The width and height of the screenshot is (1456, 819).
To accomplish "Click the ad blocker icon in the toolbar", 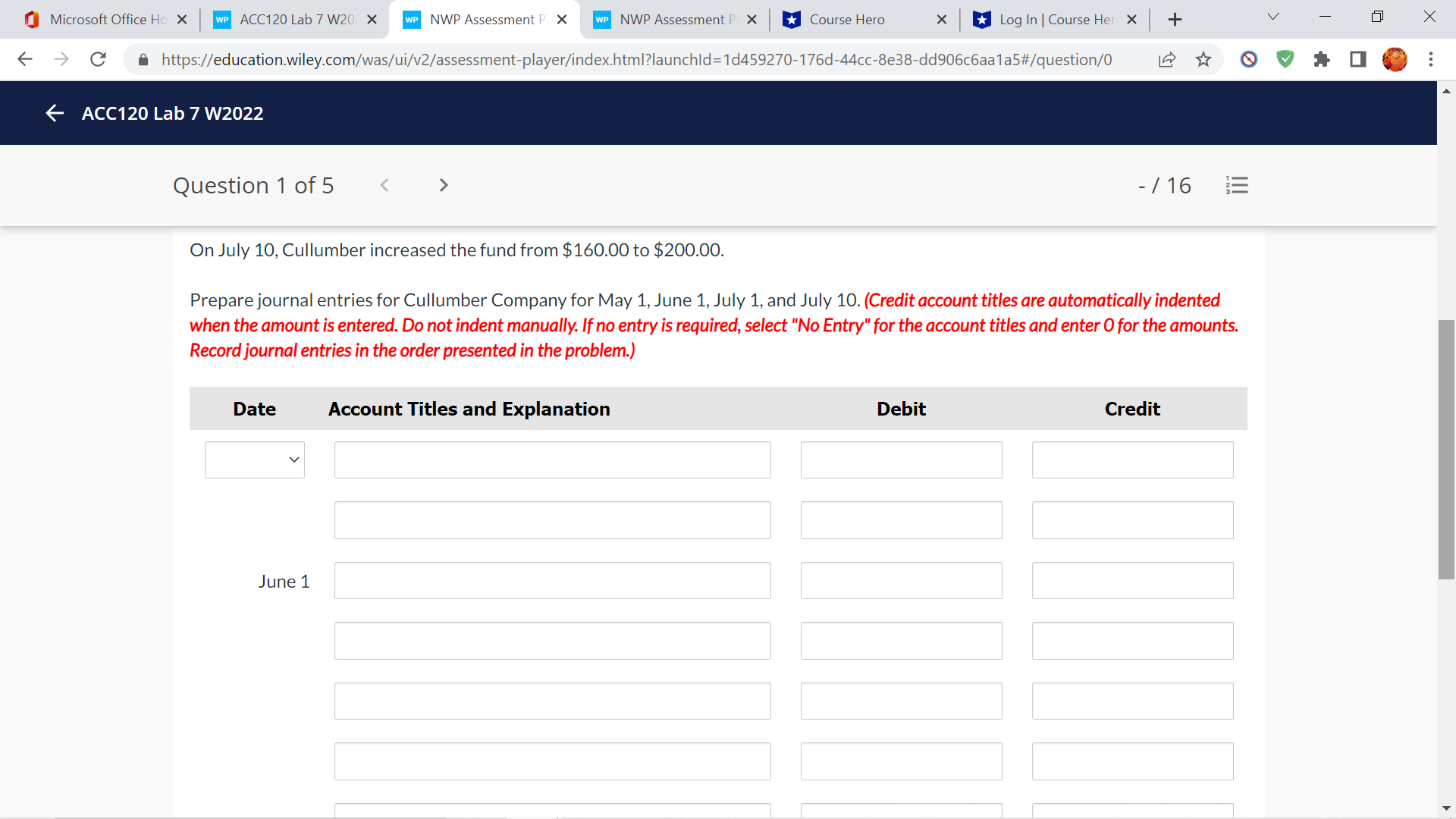I will point(1249,59).
